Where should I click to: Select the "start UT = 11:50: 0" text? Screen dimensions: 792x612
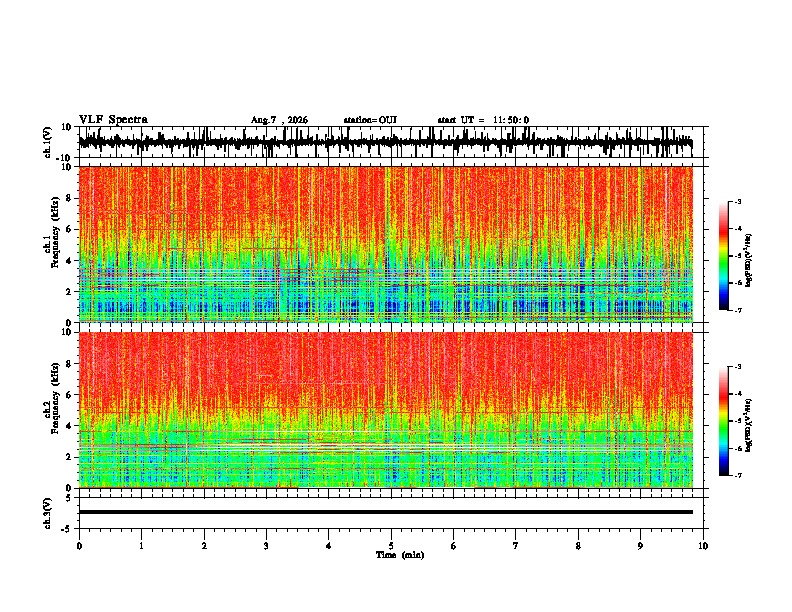click(x=483, y=120)
